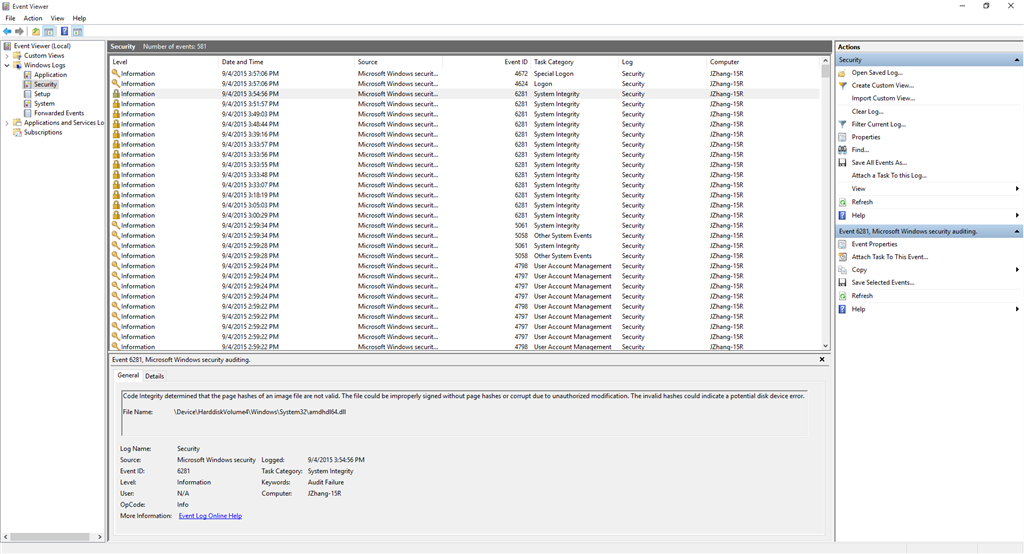Screen dimensions: 1024x554
Task: Click event list scrollbar up arrow
Action: 825,62
